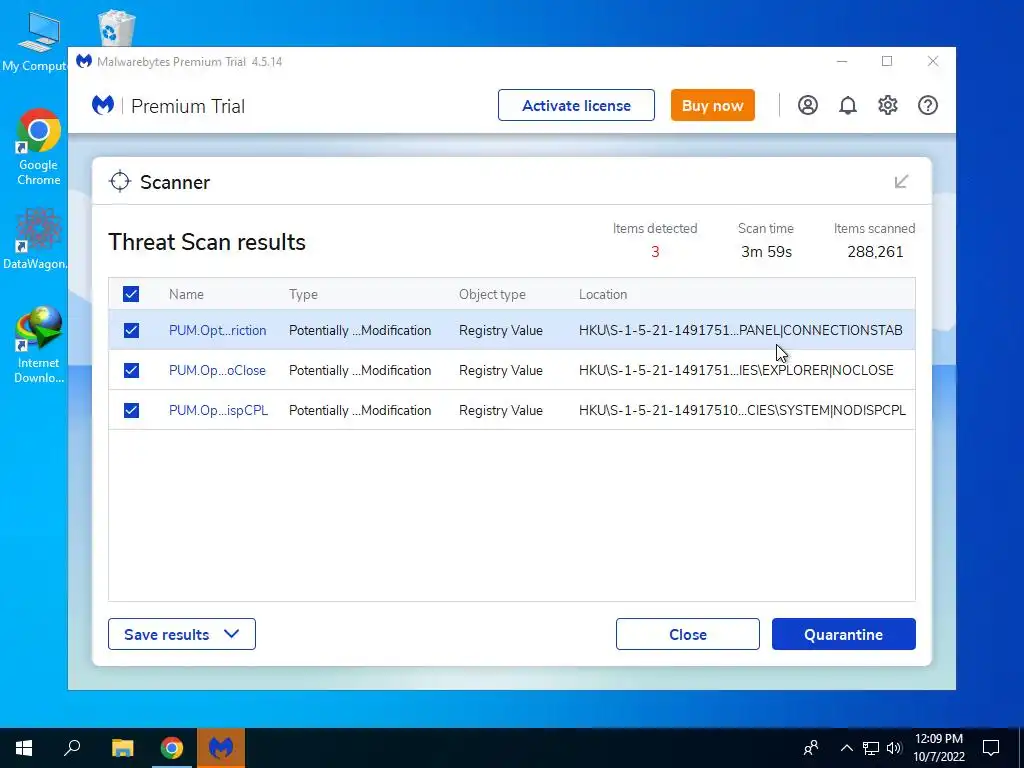Close the scan results
Image resolution: width=1024 pixels, height=768 pixels.
tap(688, 634)
